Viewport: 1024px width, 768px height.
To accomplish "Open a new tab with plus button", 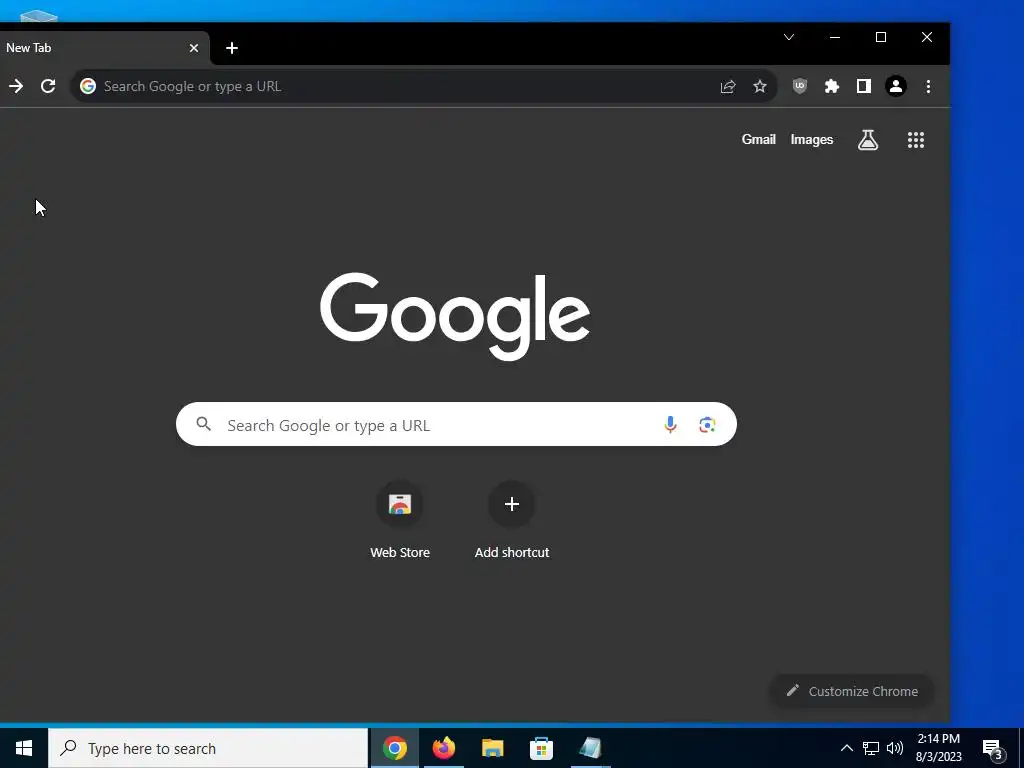I will coord(232,48).
